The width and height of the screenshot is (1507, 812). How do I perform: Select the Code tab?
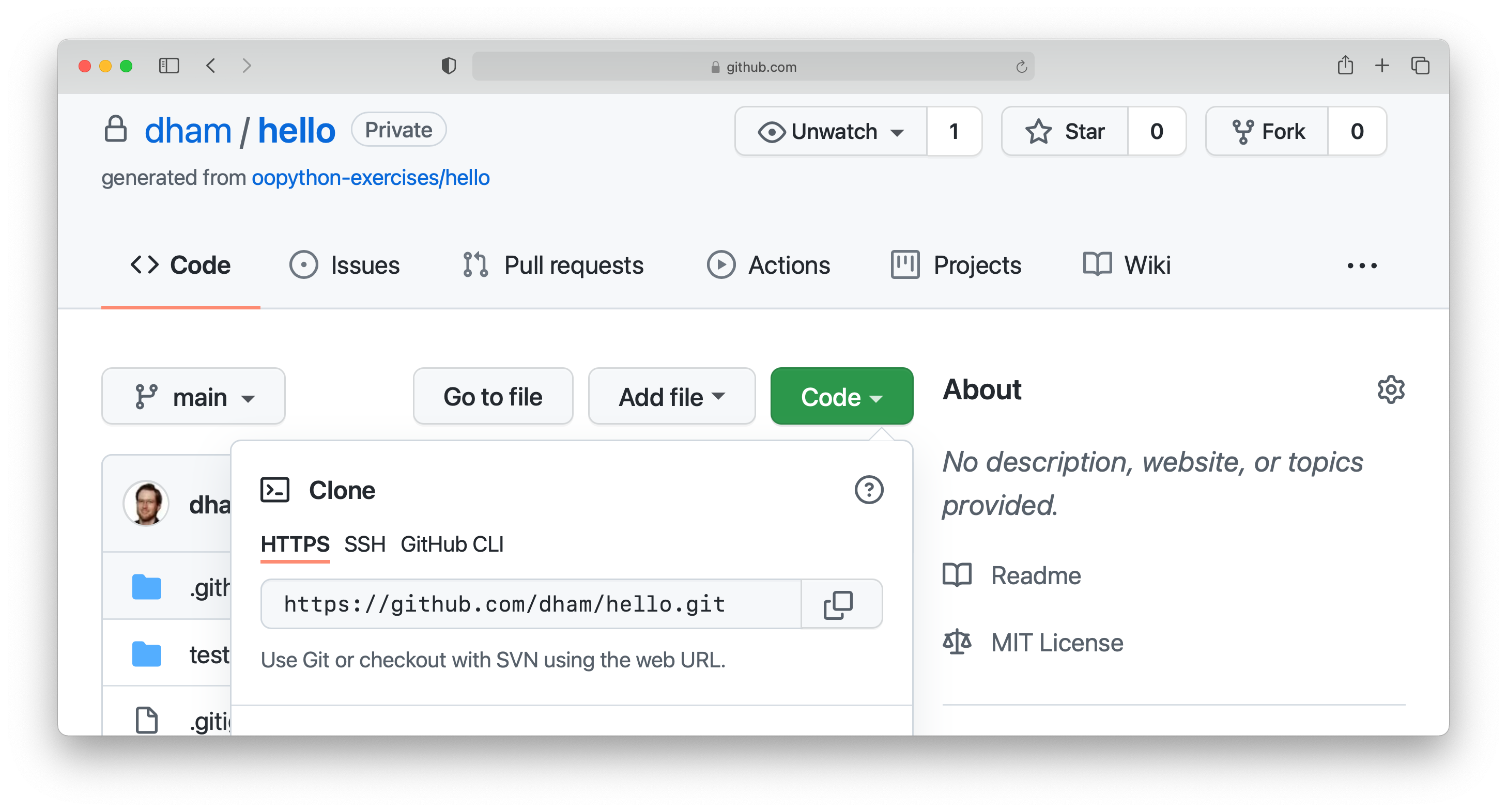pyautogui.click(x=180, y=266)
